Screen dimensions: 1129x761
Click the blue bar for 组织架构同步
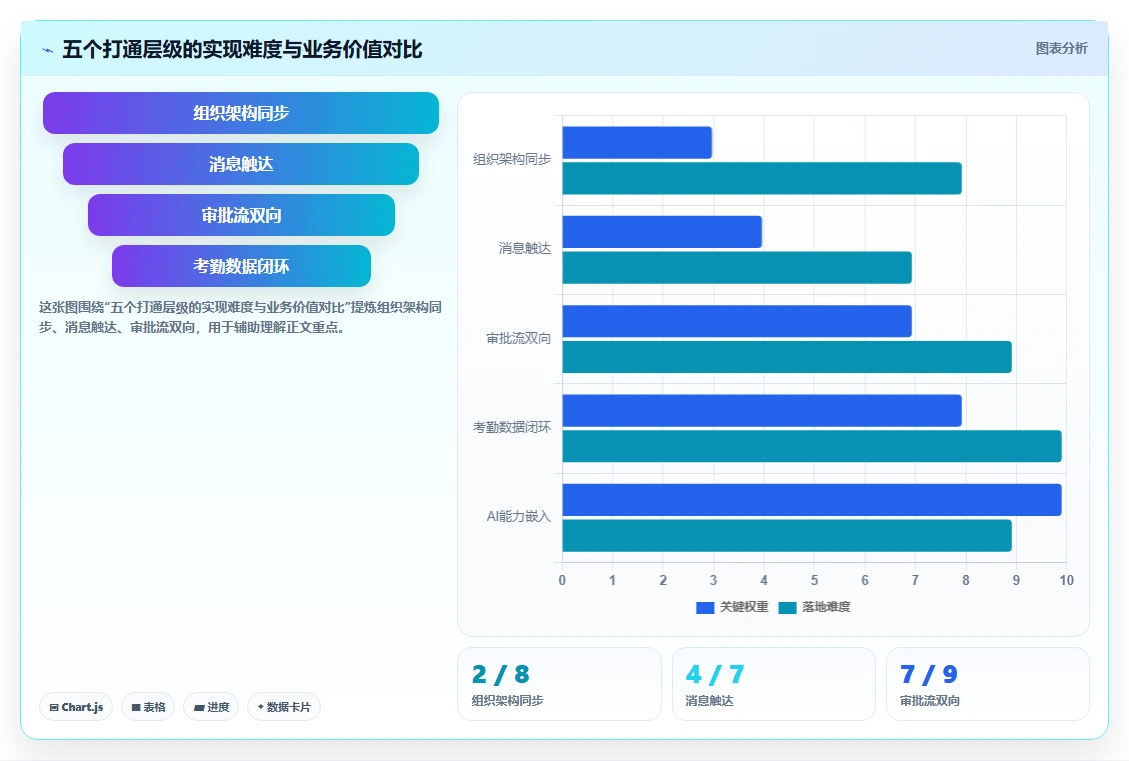point(637,143)
